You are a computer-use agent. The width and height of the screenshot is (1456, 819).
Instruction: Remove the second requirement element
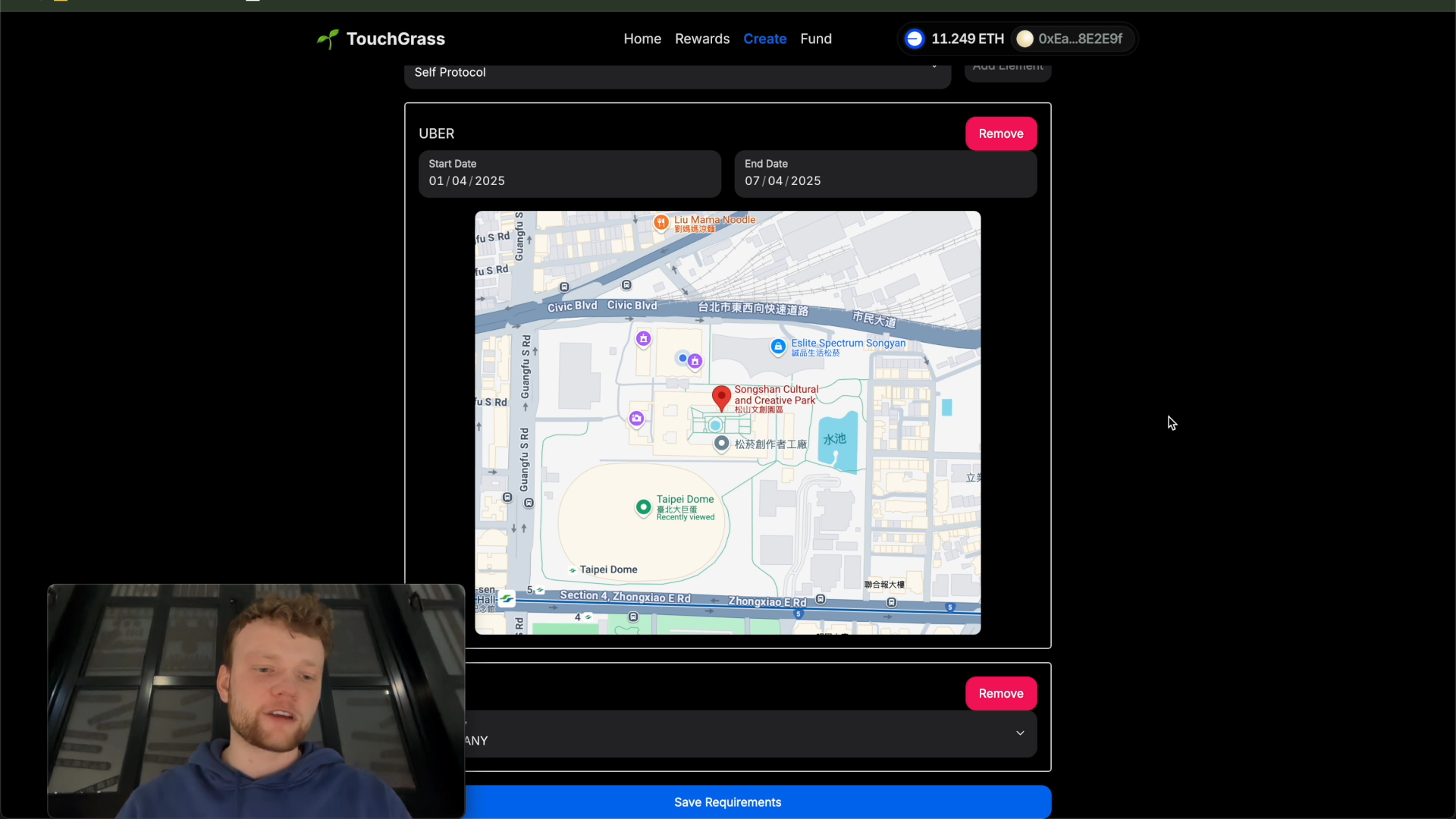1000,693
